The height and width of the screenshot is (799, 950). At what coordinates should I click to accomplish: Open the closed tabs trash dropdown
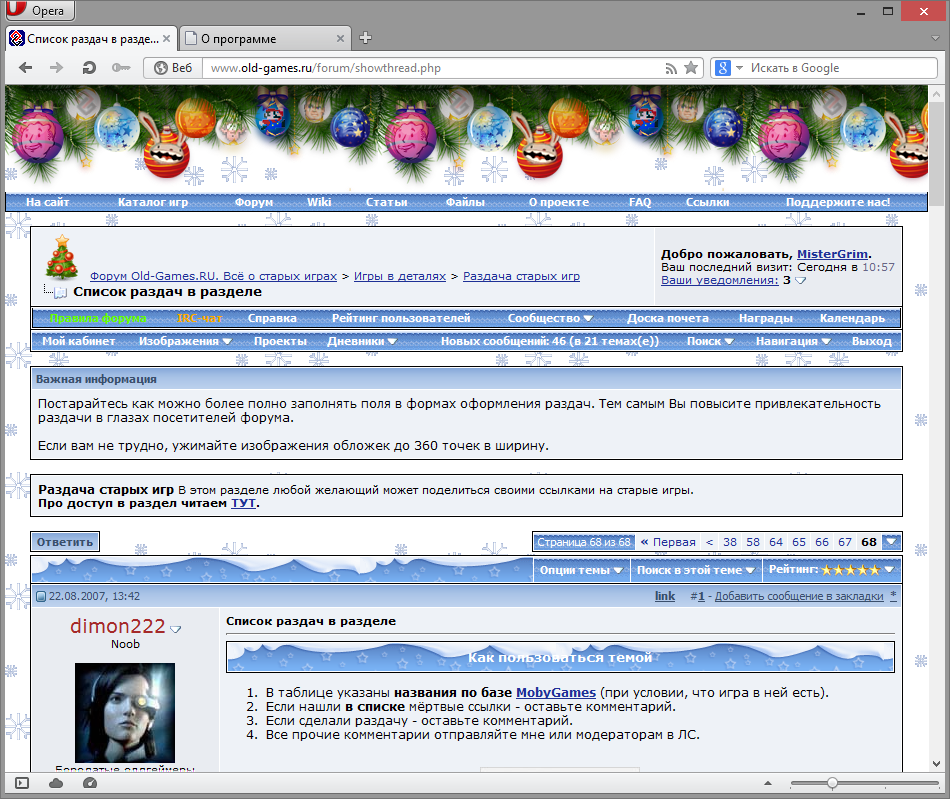pyautogui.click(x=935, y=38)
